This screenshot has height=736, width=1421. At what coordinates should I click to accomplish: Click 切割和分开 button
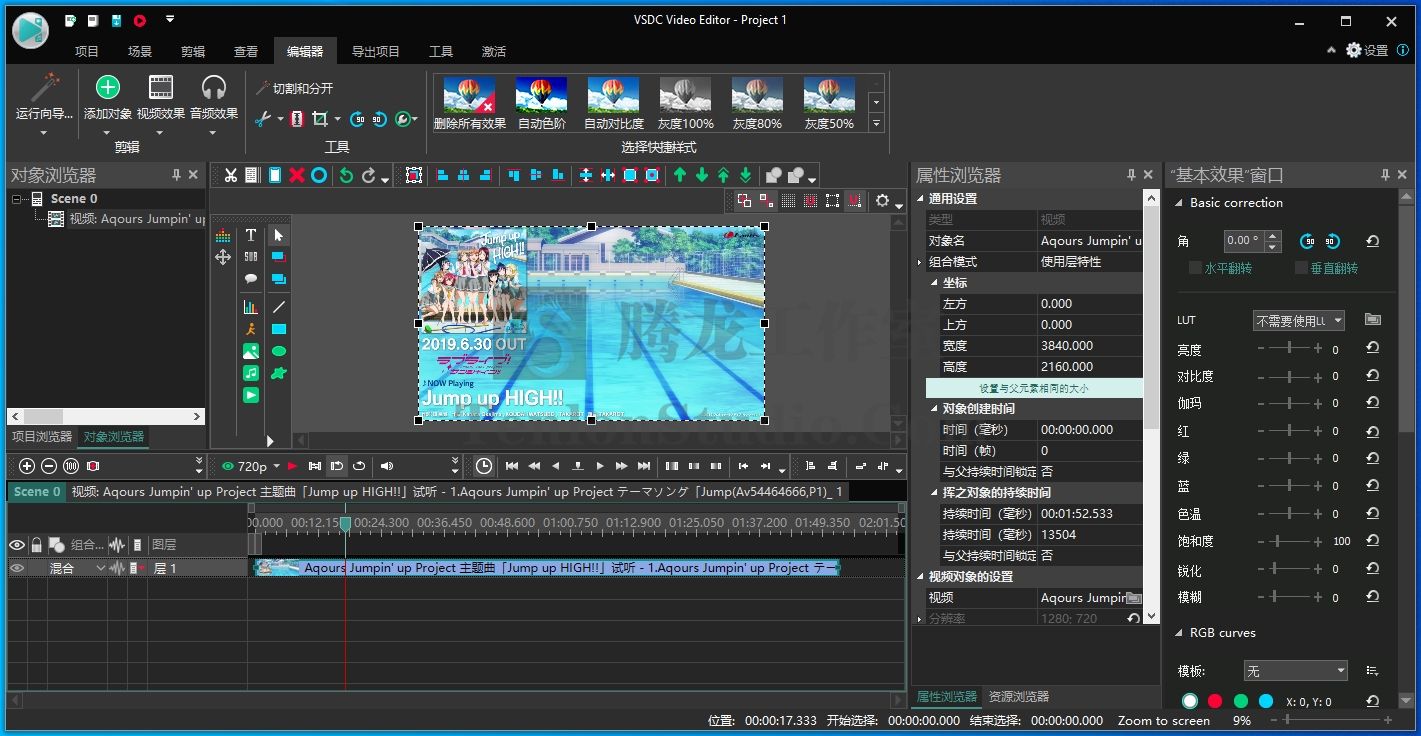[x=294, y=88]
